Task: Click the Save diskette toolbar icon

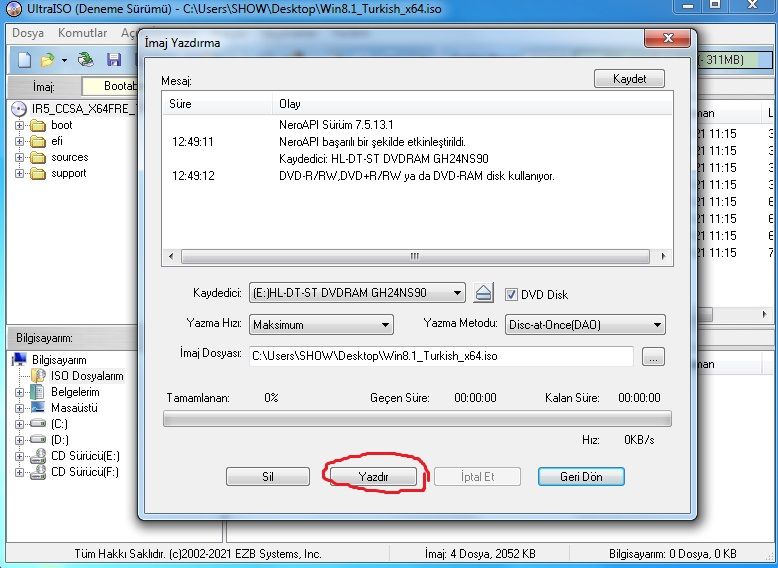Action: pos(114,60)
